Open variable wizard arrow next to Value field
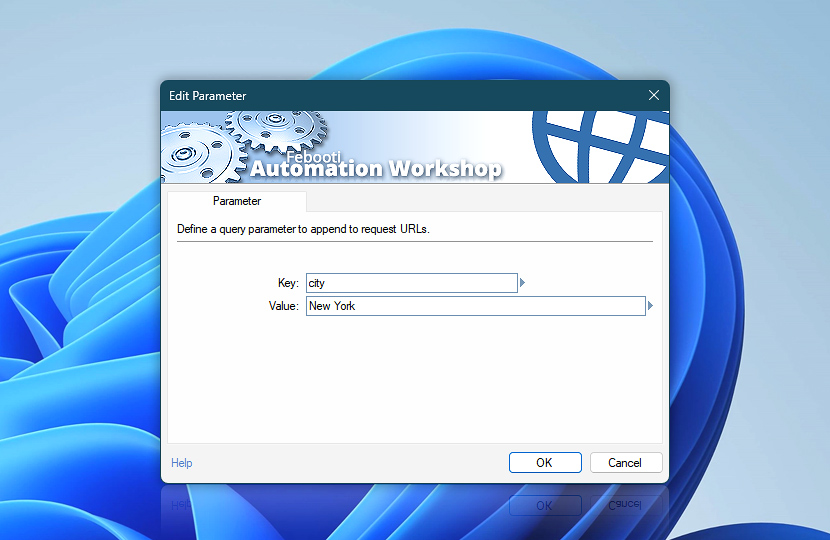This screenshot has height=540, width=830. (x=650, y=305)
